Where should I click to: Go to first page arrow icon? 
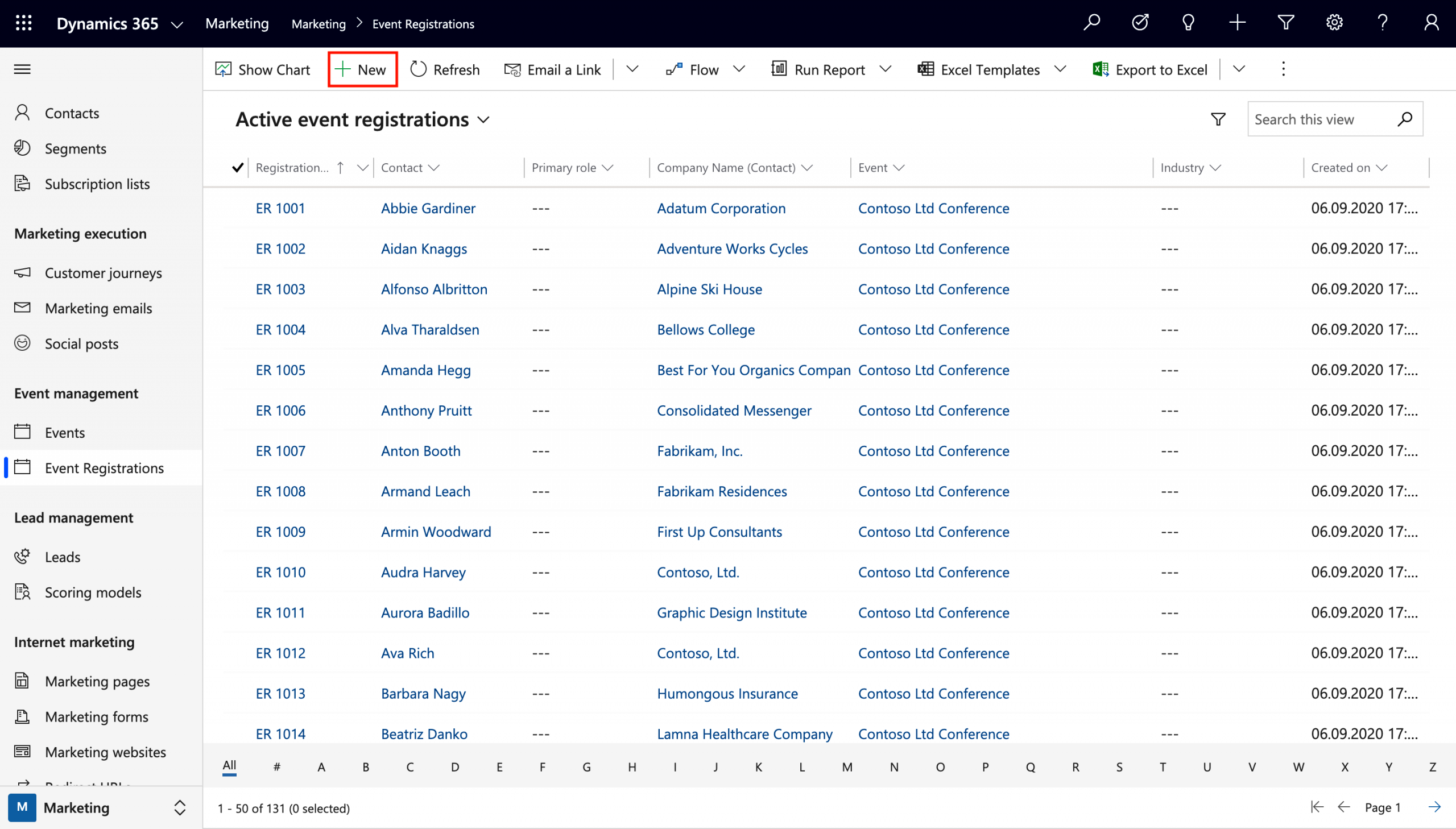1317,807
